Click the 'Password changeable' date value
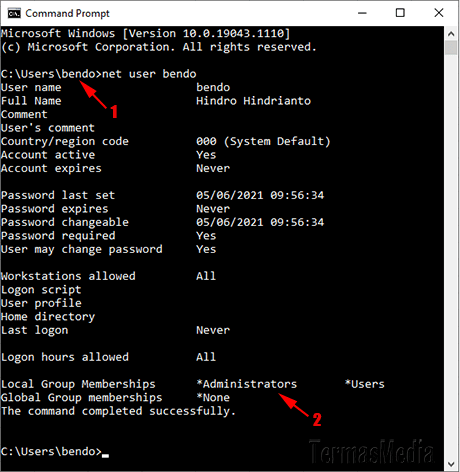 click(260, 222)
